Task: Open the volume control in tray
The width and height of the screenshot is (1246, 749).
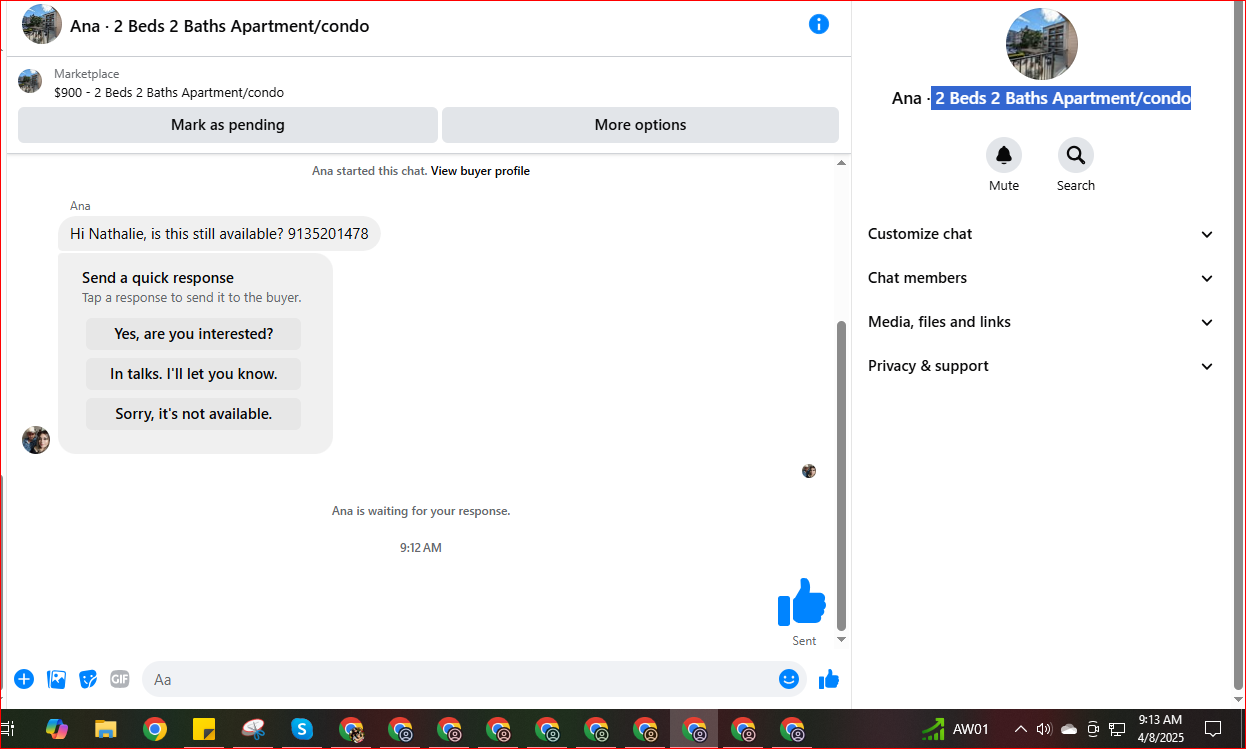Action: tap(1045, 729)
